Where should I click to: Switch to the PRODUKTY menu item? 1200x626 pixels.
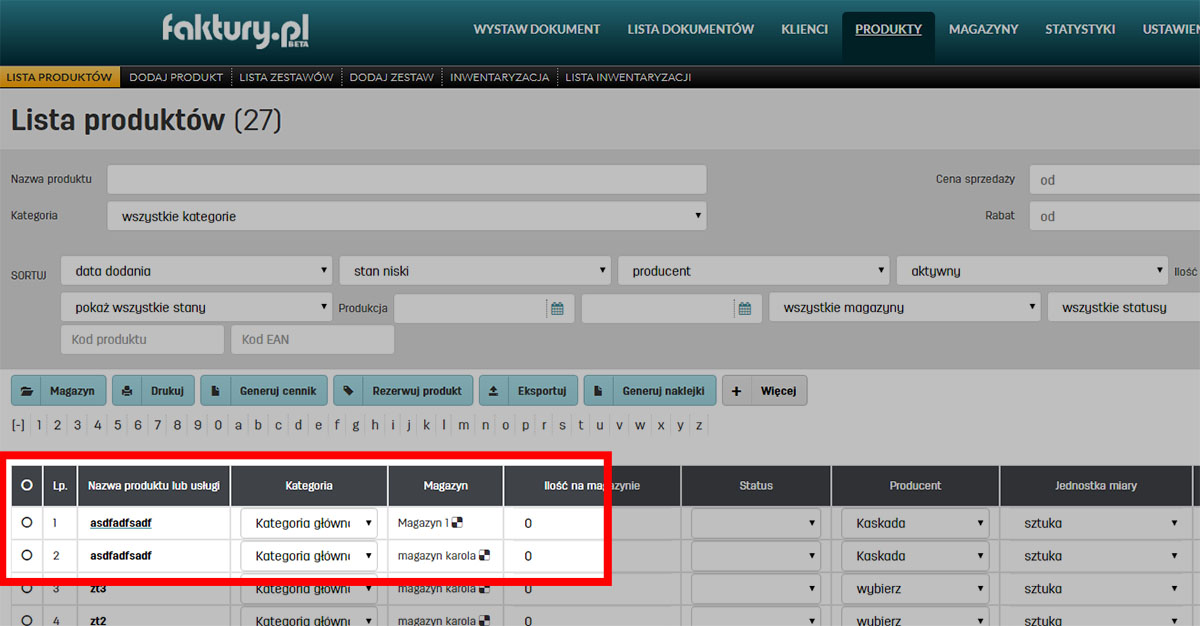click(888, 29)
